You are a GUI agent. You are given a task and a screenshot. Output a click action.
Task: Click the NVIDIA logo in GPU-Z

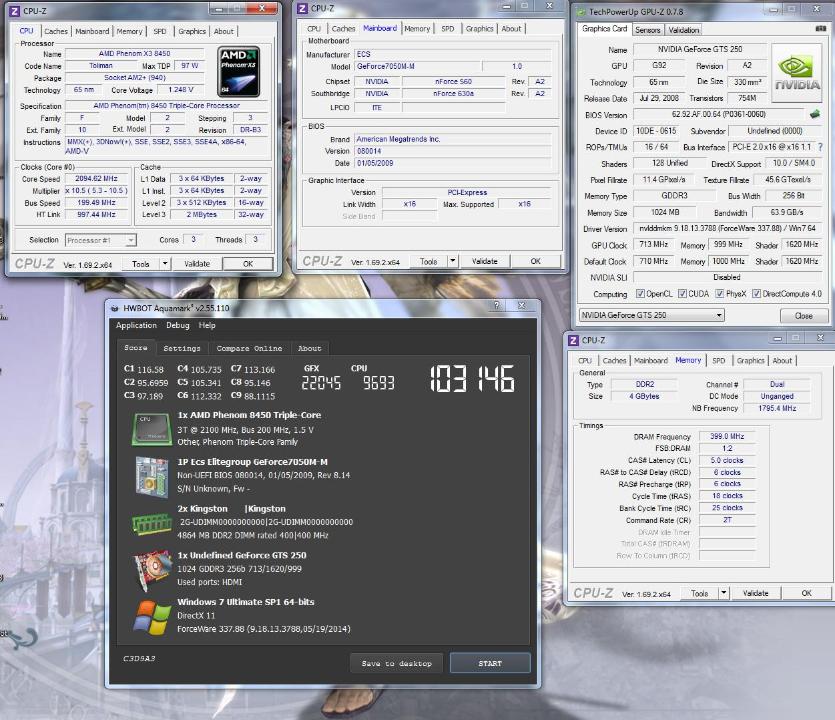(797, 74)
